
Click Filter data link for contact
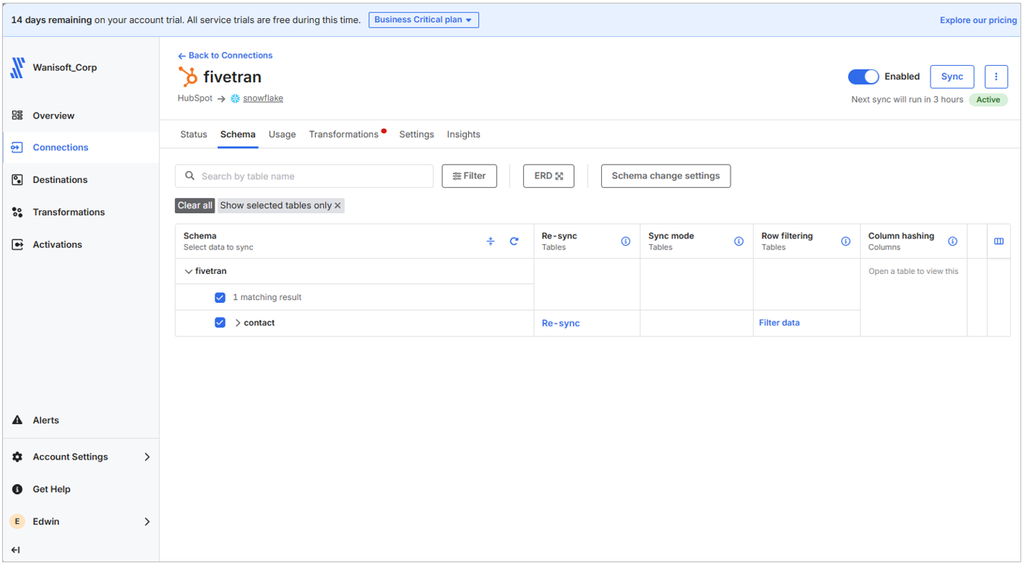coord(779,323)
